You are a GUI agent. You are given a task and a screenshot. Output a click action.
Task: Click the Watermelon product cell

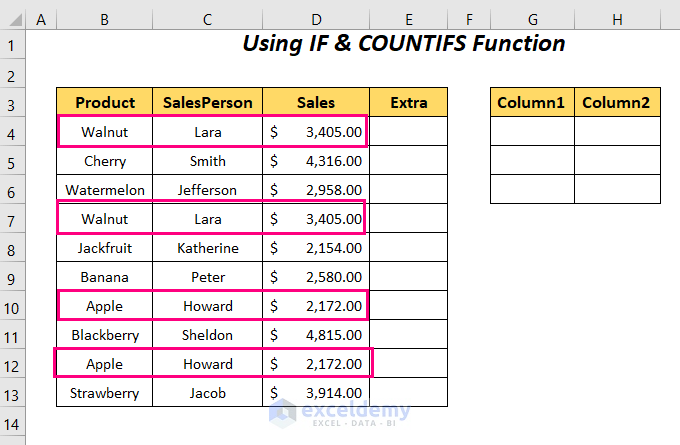104,190
